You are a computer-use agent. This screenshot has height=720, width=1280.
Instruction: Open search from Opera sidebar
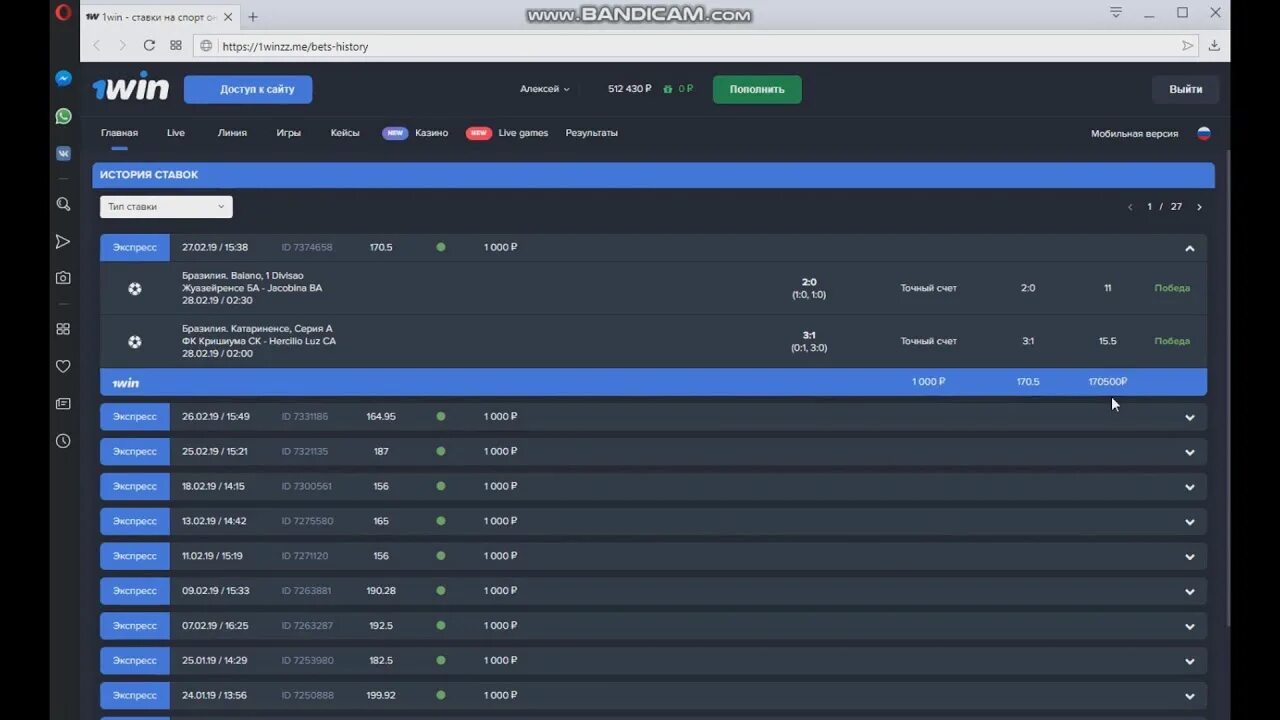click(63, 204)
